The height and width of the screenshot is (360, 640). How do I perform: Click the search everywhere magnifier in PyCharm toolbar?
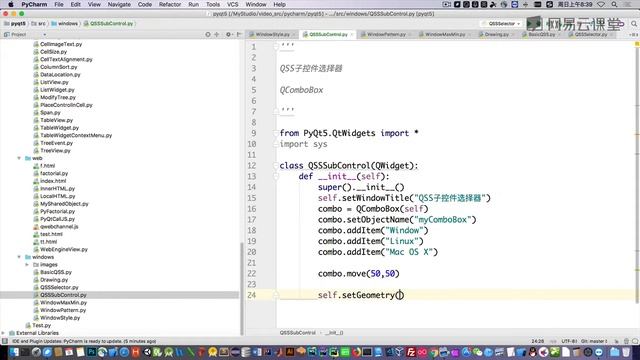[634, 24]
